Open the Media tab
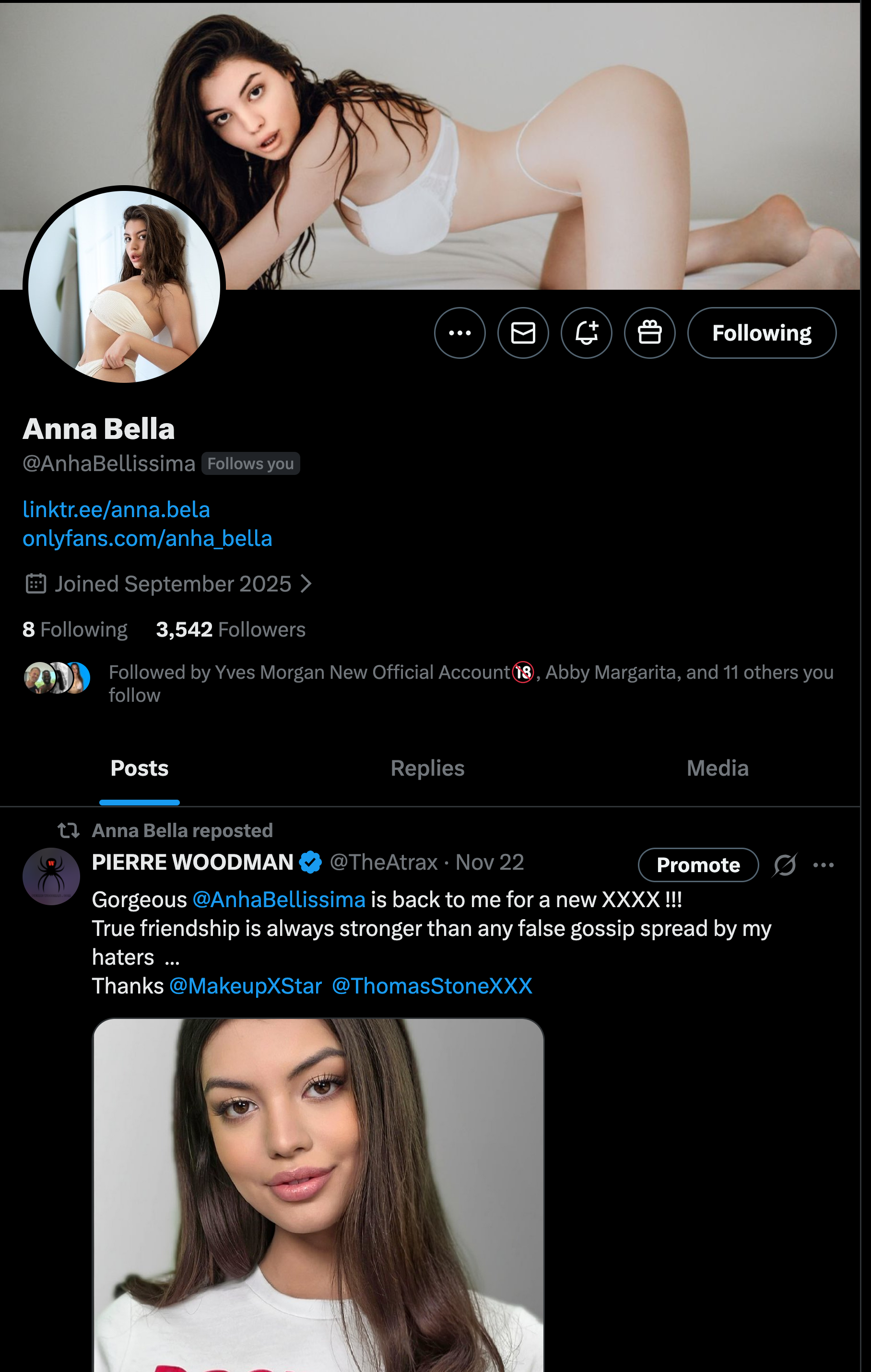The height and width of the screenshot is (1372, 871). [717, 768]
